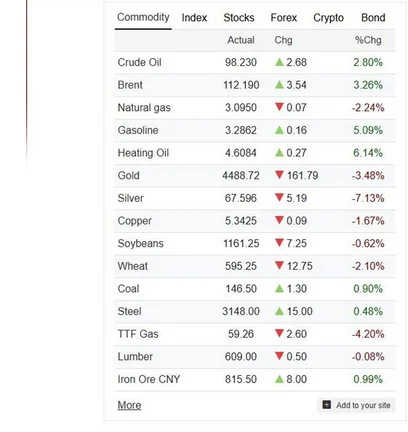Click the plus icon beside Add to your site
The width and height of the screenshot is (408, 432).
coord(327,405)
